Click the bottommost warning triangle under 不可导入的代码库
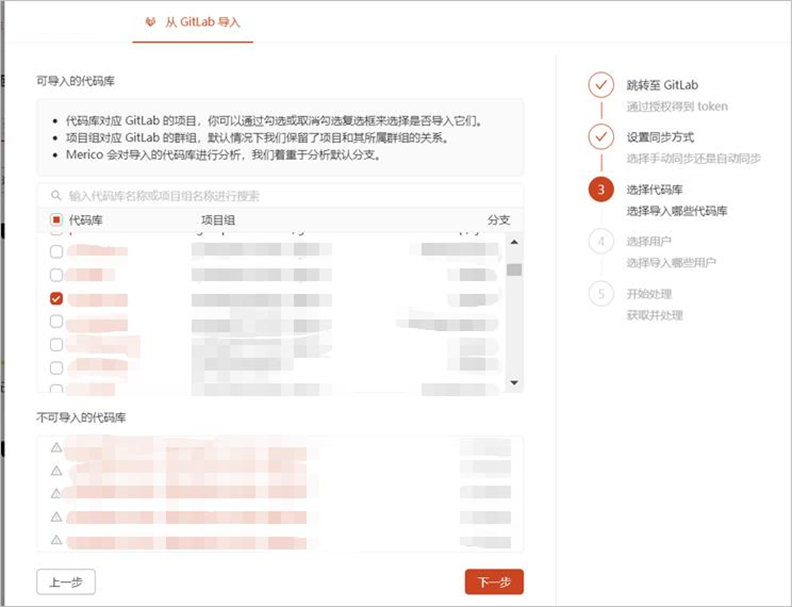The image size is (792, 607). point(57,540)
